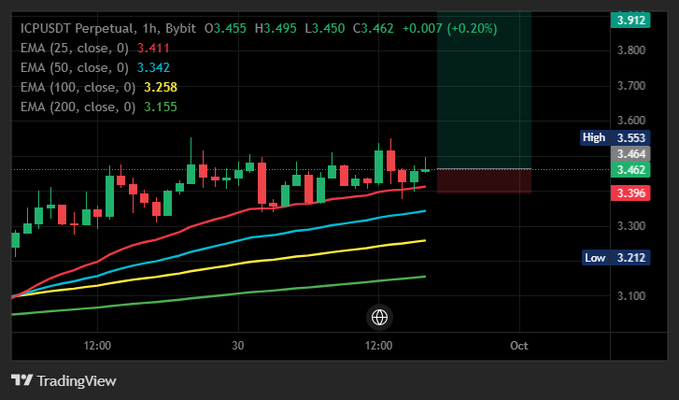The height and width of the screenshot is (400, 679).
Task: Click the EMA 50 value 3.342
Action: [x=153, y=68]
